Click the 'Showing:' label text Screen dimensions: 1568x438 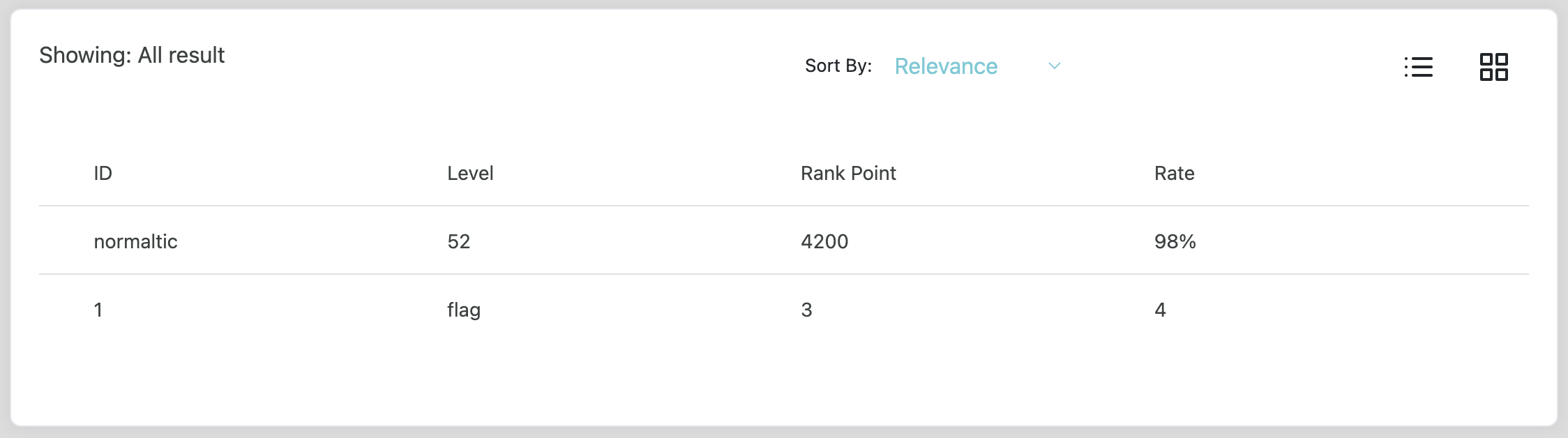(x=85, y=55)
